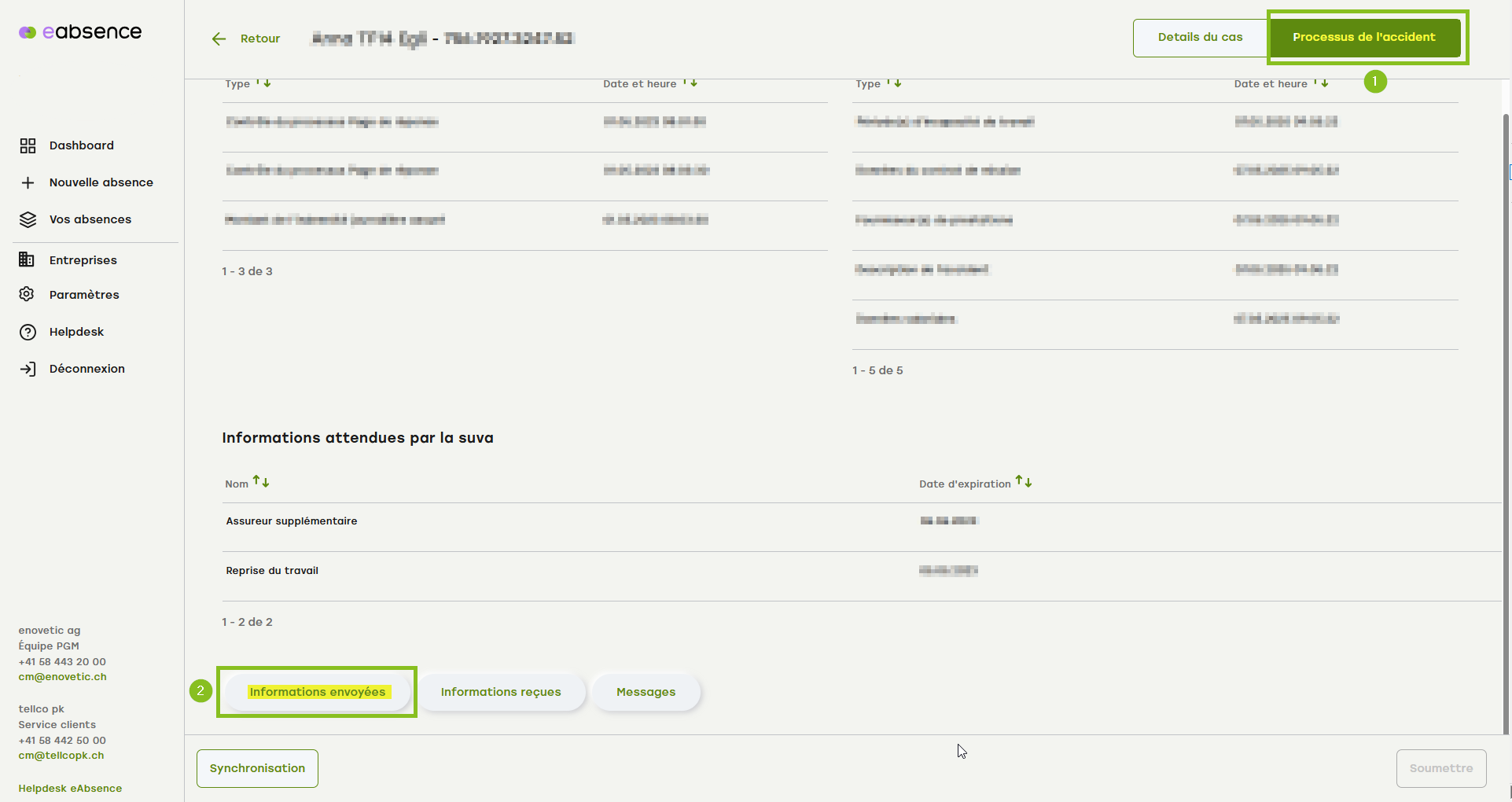
Task: Click the gear icon for Paramètres
Action: [x=28, y=295]
